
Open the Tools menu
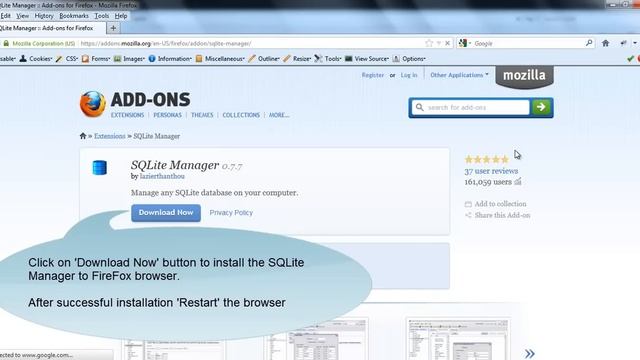(102, 16)
